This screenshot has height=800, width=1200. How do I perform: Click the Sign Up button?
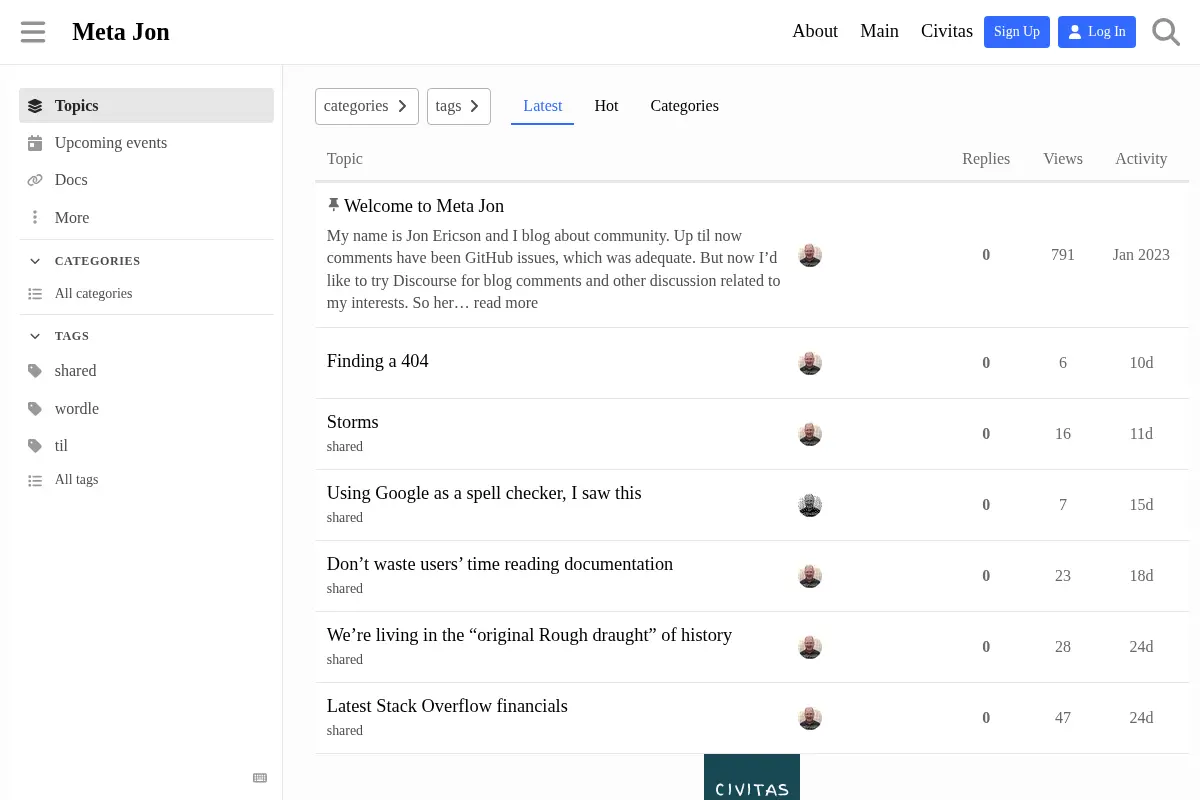tap(1017, 32)
